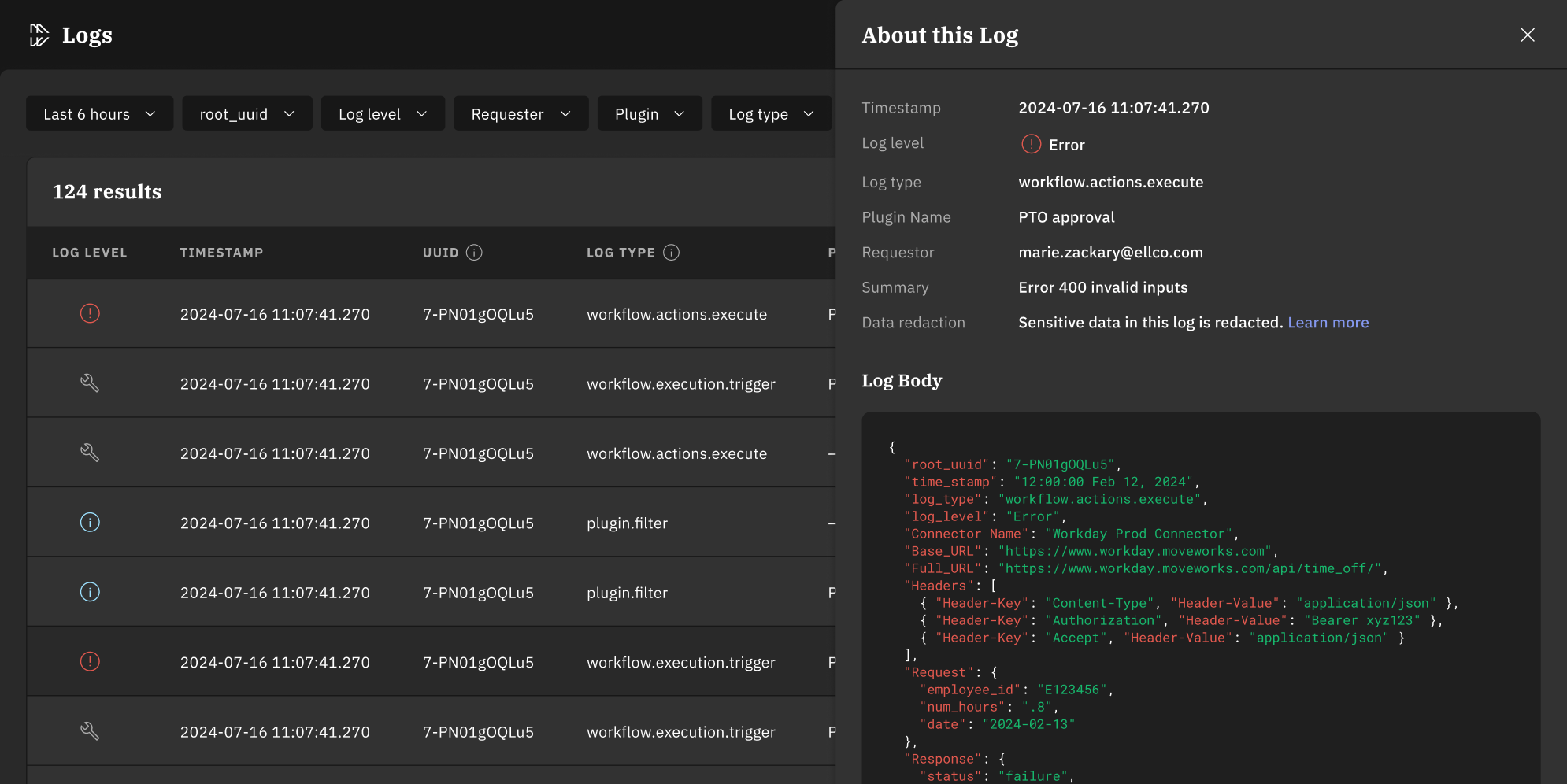
Task: Click the info icon in the first plugin.filter row
Action: 90,523
